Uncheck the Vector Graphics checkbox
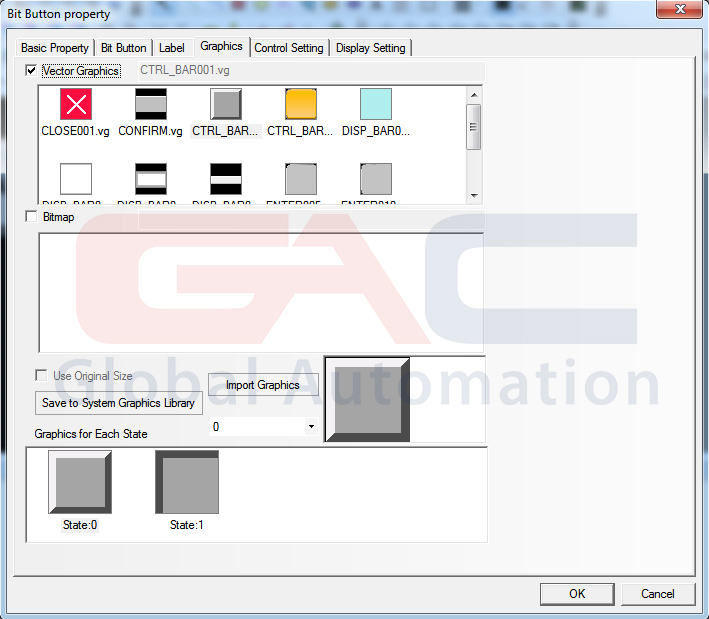The image size is (709, 619). 31,71
